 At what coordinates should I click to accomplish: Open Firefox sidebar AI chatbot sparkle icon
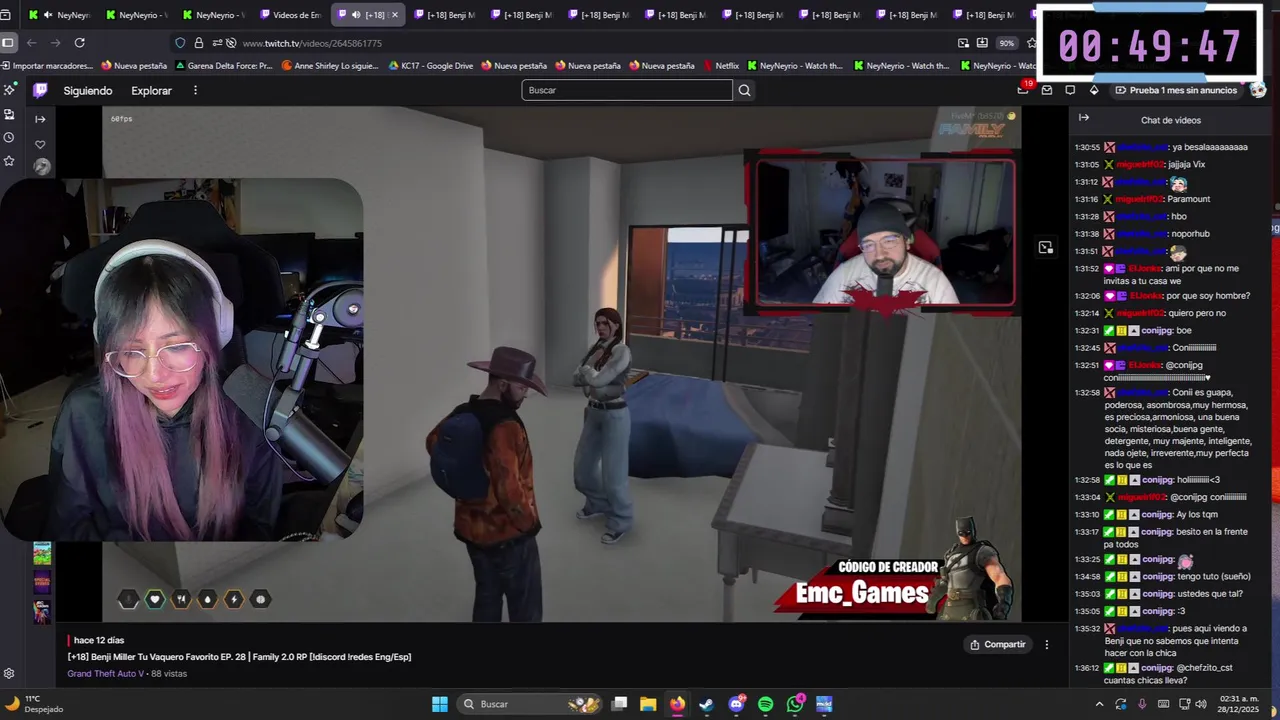click(9, 90)
